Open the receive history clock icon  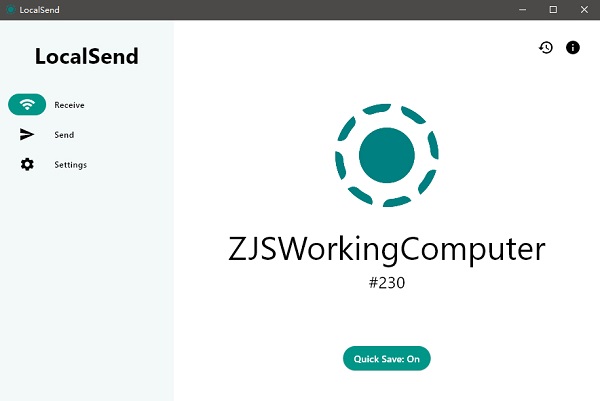[x=546, y=47]
